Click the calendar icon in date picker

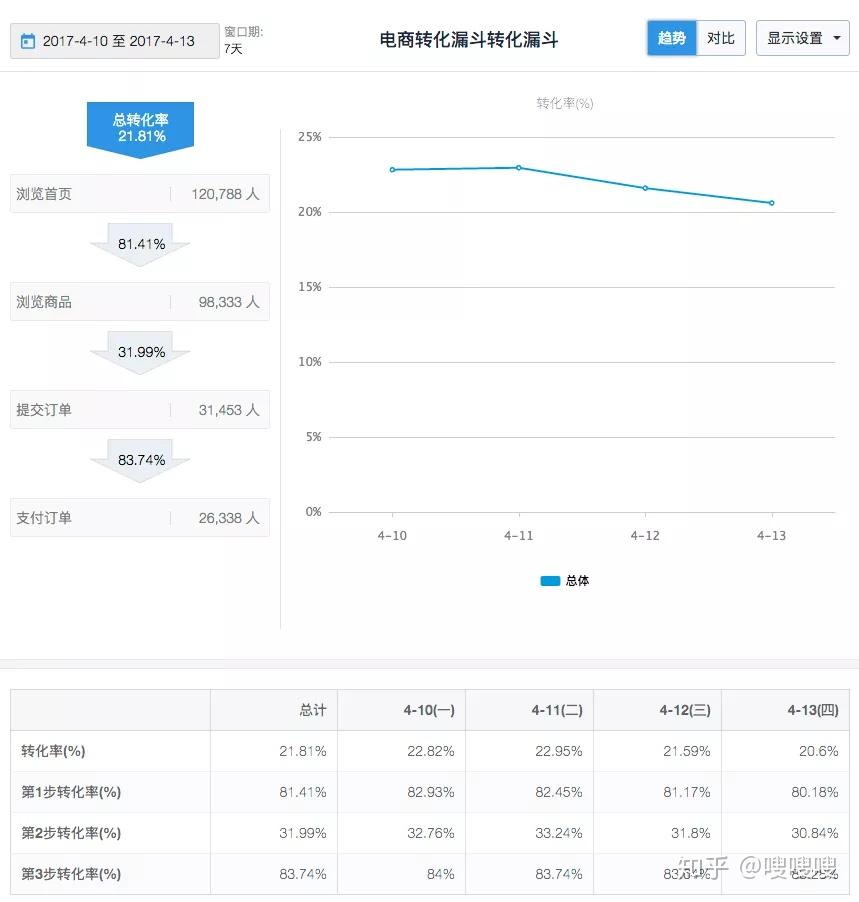pos(28,41)
